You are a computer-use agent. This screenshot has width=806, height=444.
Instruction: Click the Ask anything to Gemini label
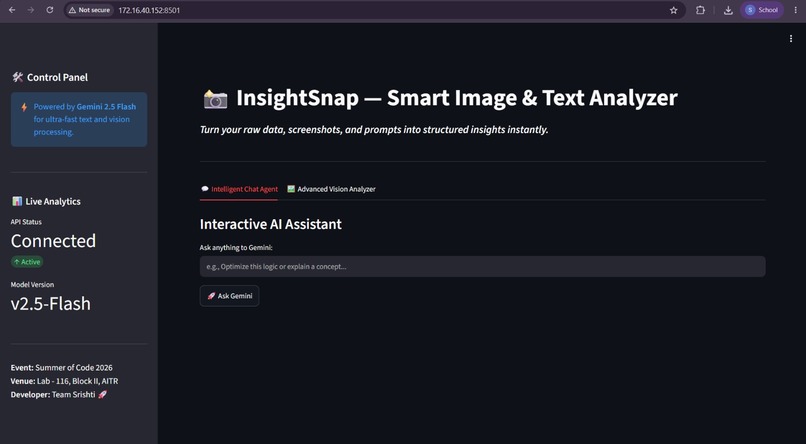pos(236,248)
